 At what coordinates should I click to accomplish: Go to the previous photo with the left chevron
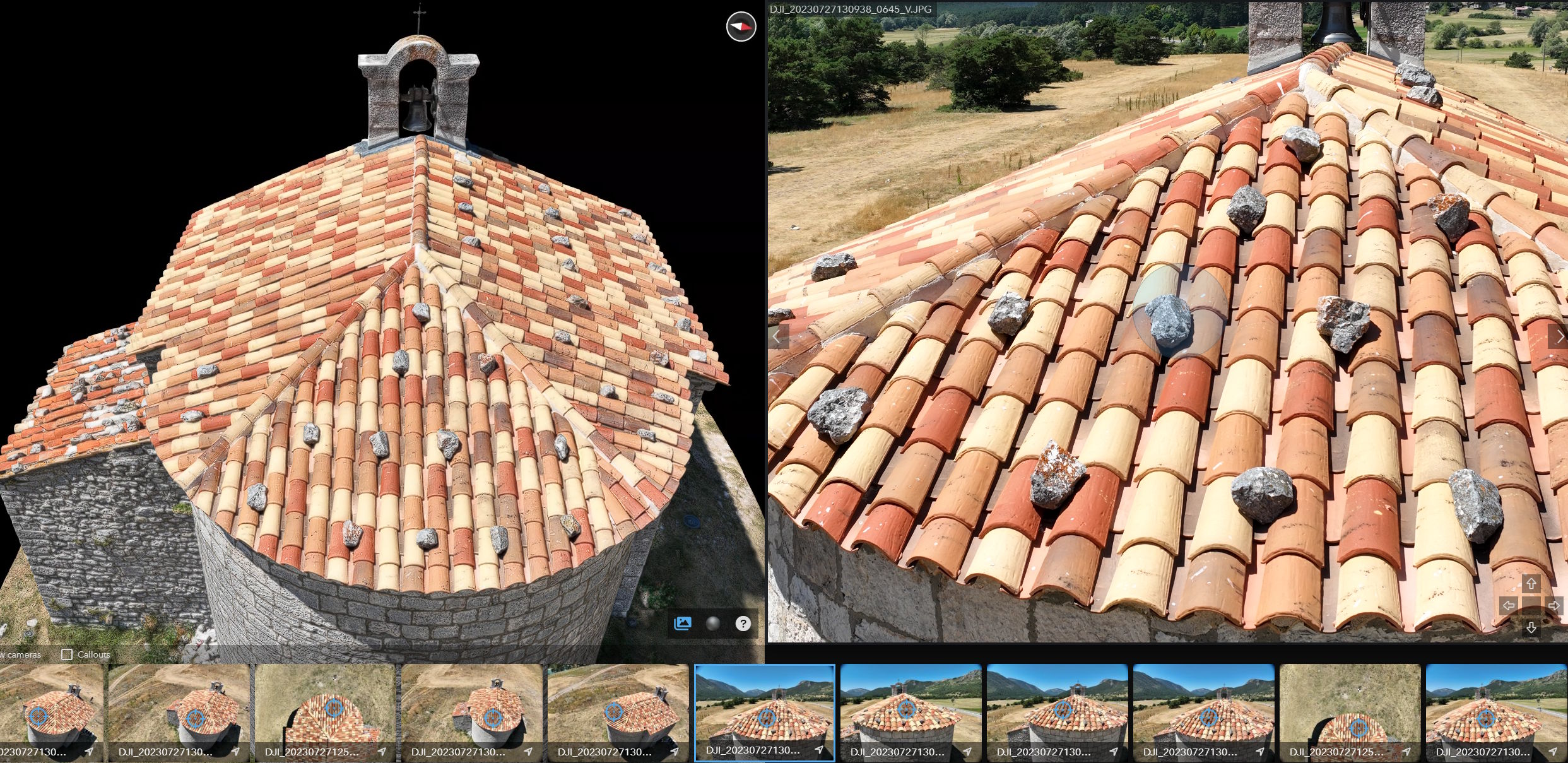pos(777,336)
